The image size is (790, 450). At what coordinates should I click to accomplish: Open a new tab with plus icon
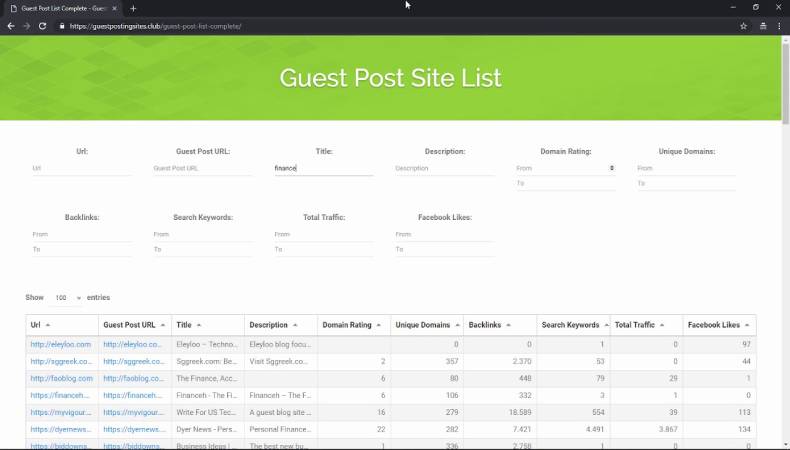point(133,8)
